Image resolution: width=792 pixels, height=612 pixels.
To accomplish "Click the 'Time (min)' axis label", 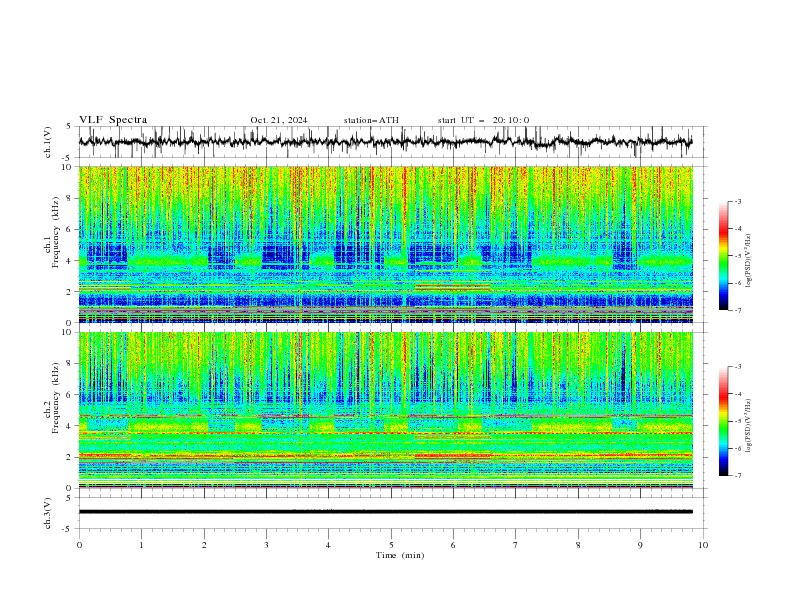I will pos(400,555).
